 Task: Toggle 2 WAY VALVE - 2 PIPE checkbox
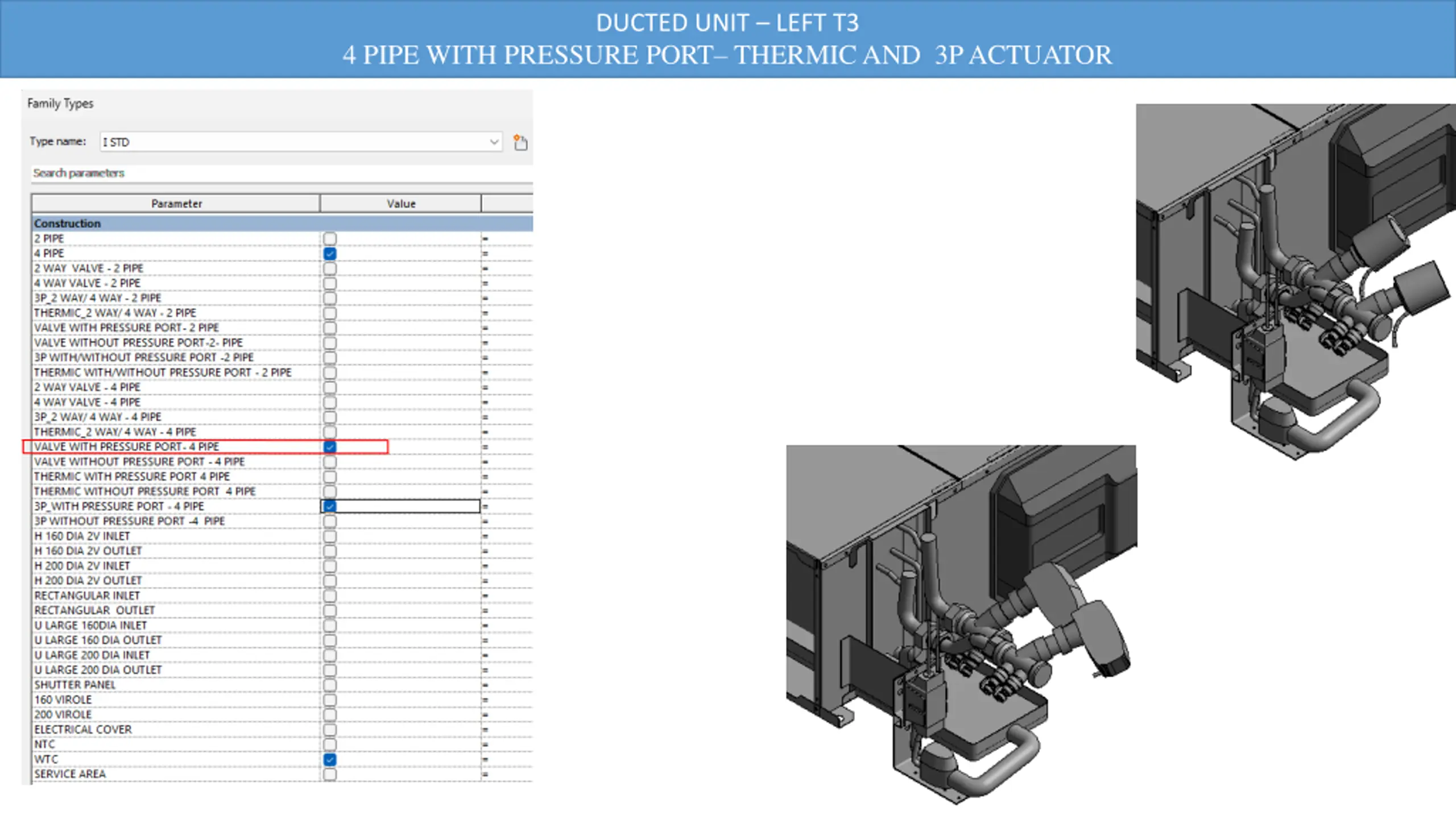click(330, 268)
